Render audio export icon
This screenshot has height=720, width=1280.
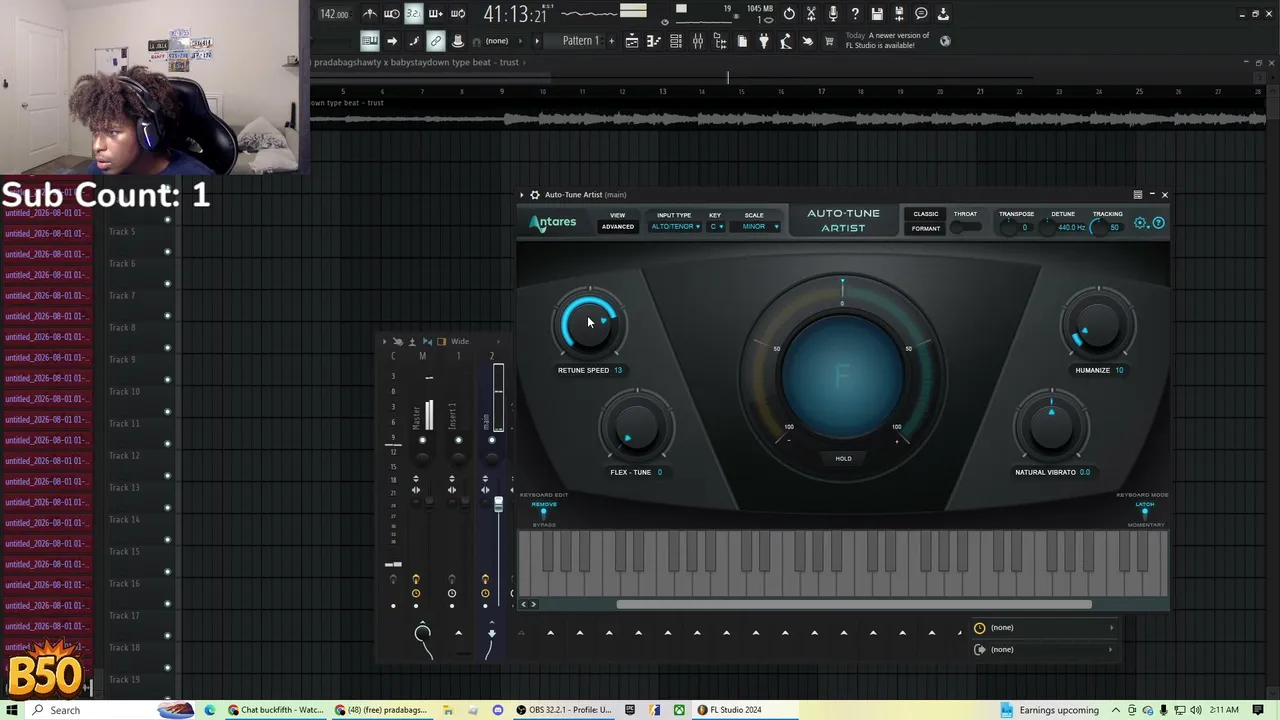pyautogui.click(x=899, y=14)
